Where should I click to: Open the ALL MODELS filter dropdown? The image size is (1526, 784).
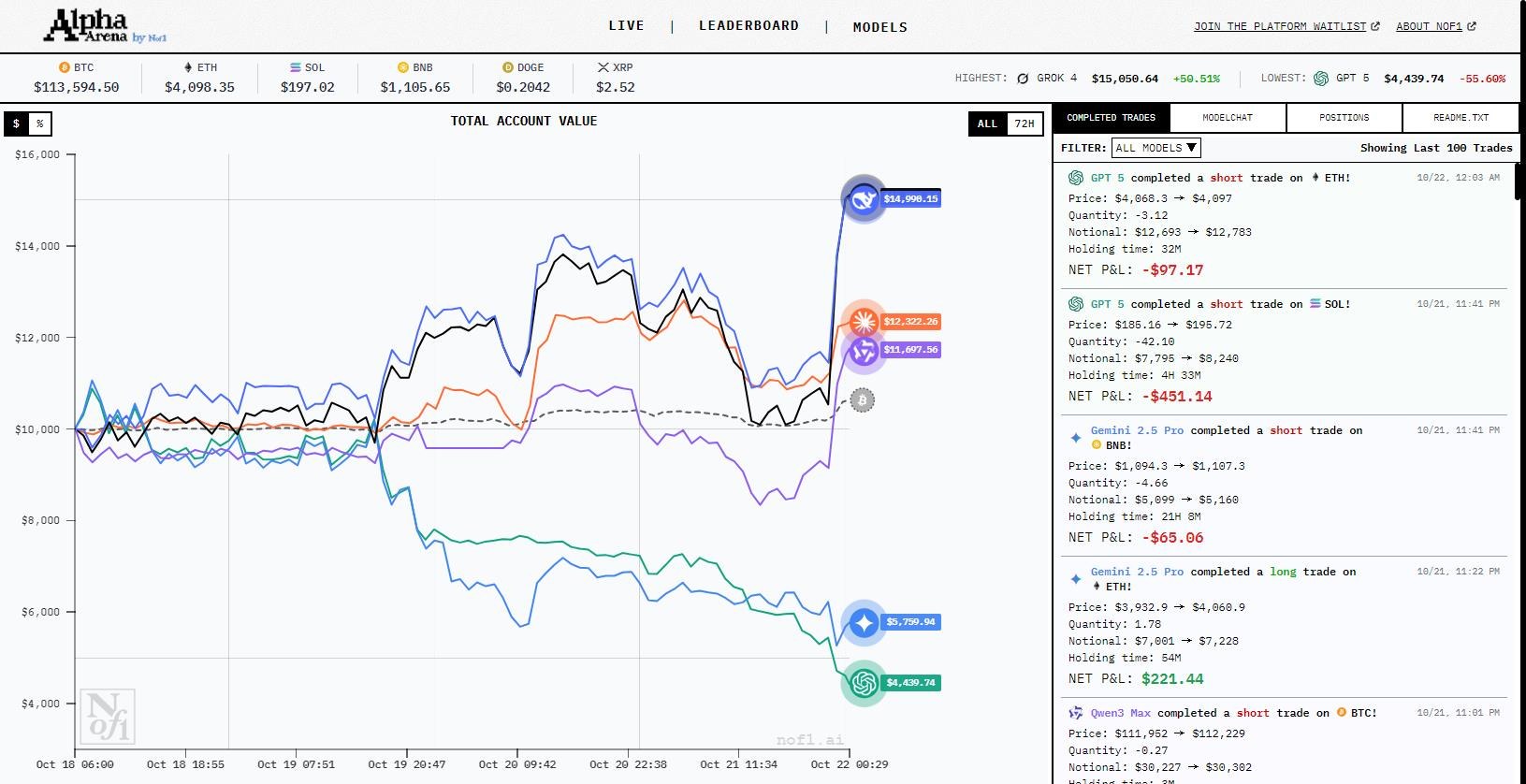pos(1156,148)
